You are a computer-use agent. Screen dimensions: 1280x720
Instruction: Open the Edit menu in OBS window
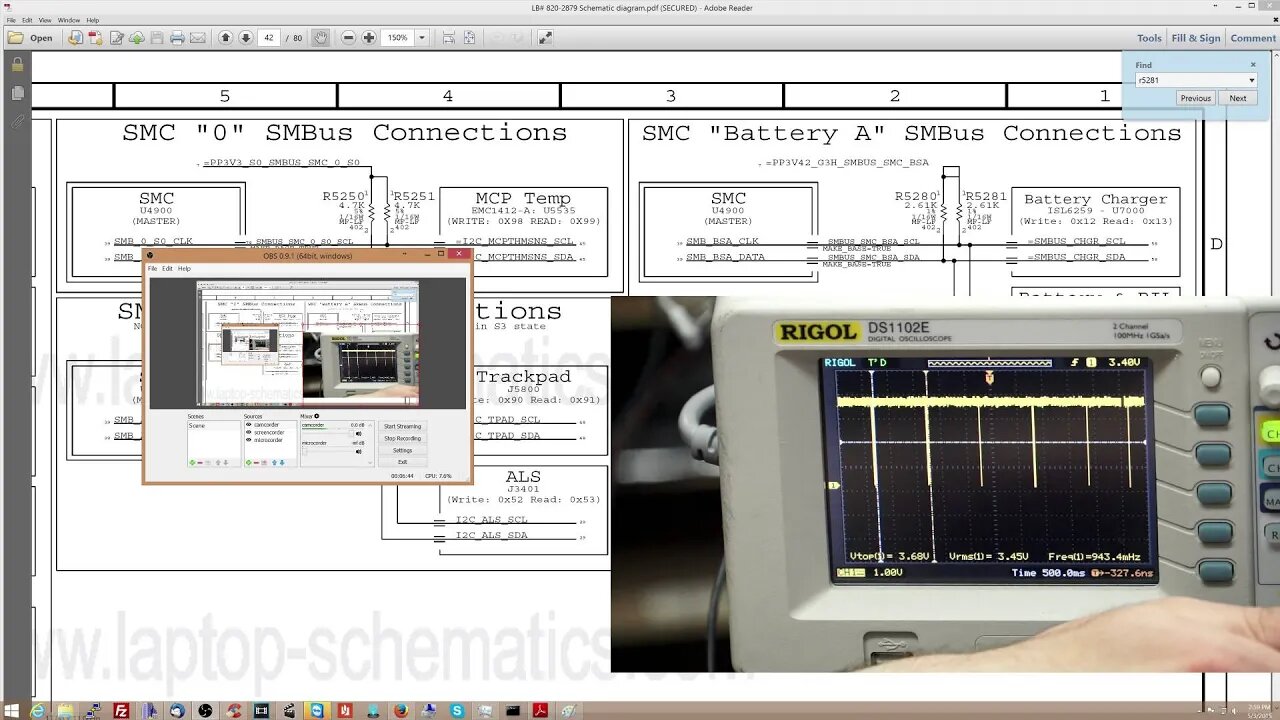[x=167, y=268]
